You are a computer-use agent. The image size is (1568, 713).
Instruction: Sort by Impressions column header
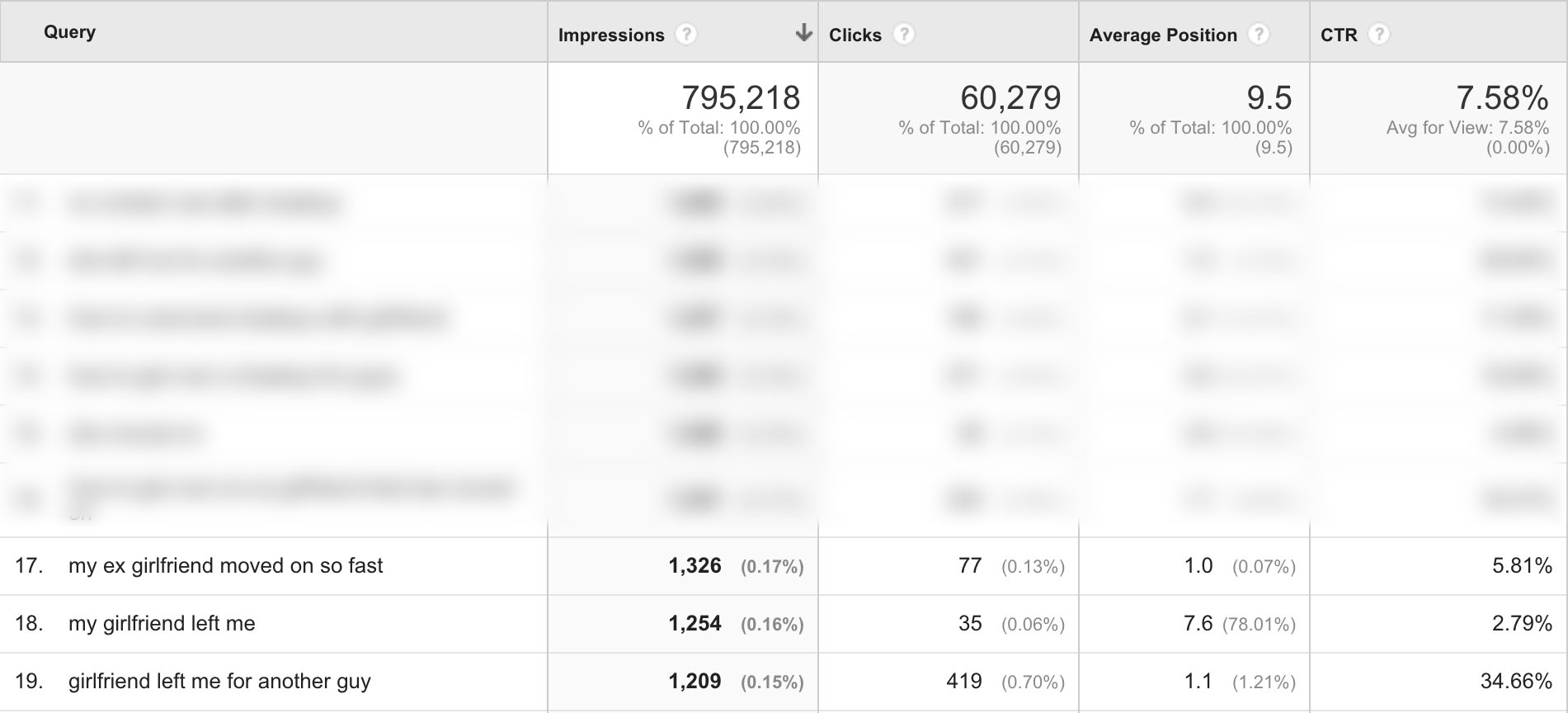point(611,35)
